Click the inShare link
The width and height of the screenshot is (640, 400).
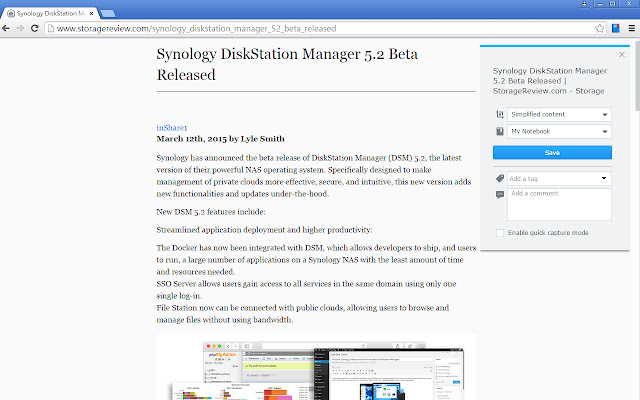tap(170, 128)
